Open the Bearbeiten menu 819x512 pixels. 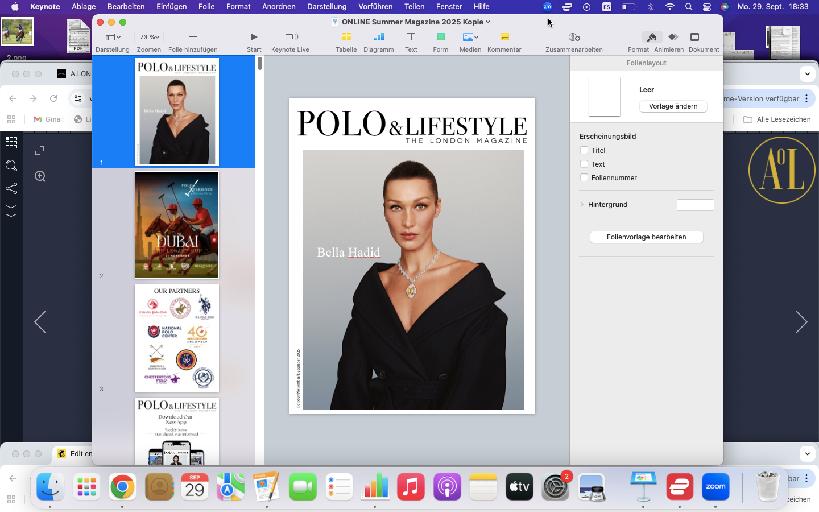pyautogui.click(x=125, y=6)
